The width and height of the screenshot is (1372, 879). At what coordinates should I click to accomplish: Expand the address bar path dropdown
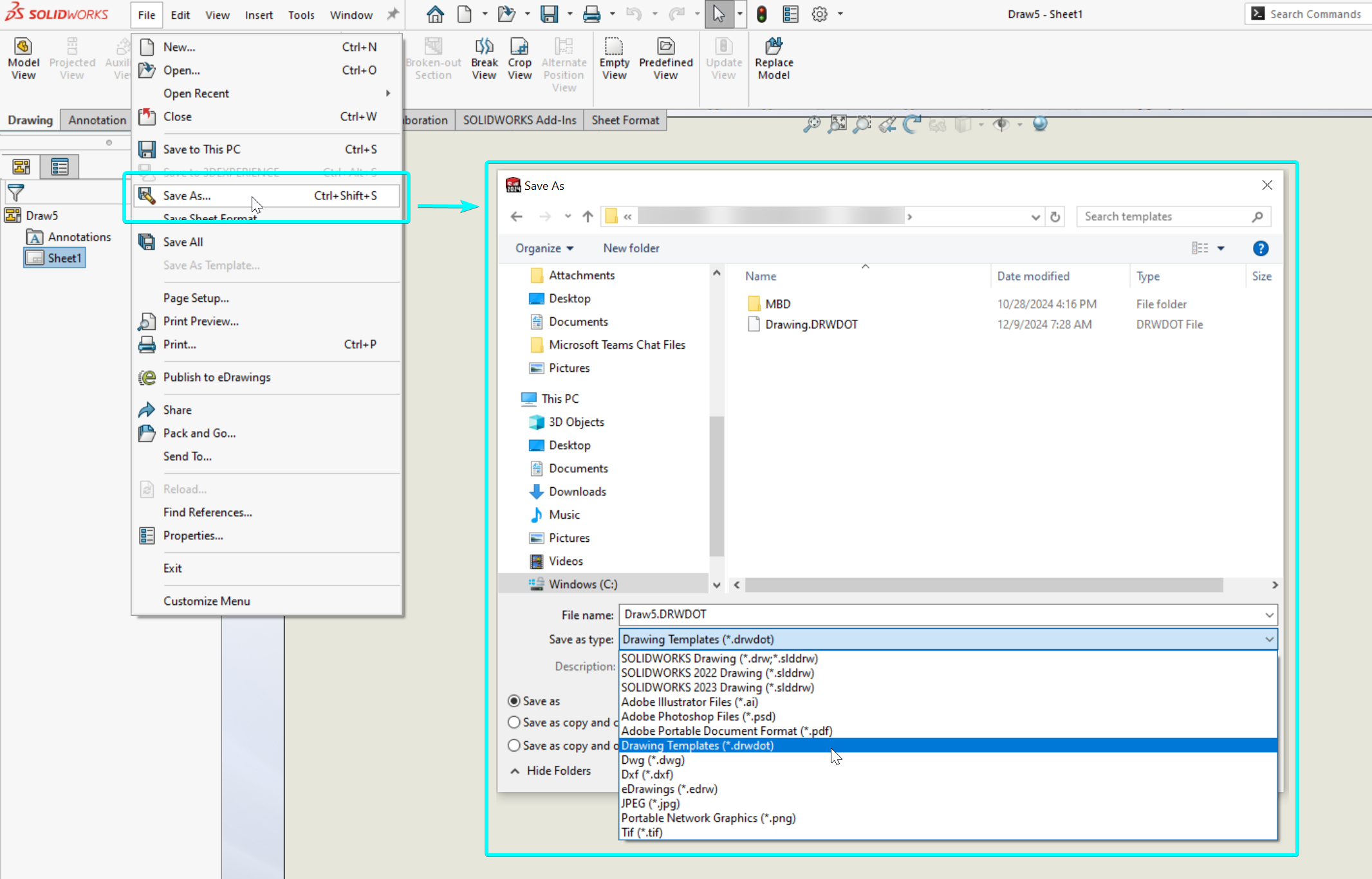point(1035,217)
